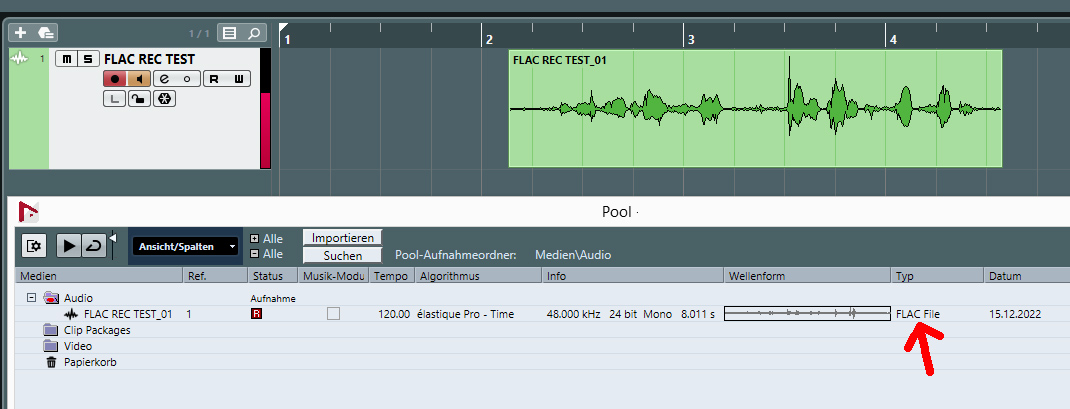Viewport: 1070px width, 409px height.
Task: Tick the Musik-Modus checkbox for FLAC REC TEST_01
Action: (x=333, y=314)
